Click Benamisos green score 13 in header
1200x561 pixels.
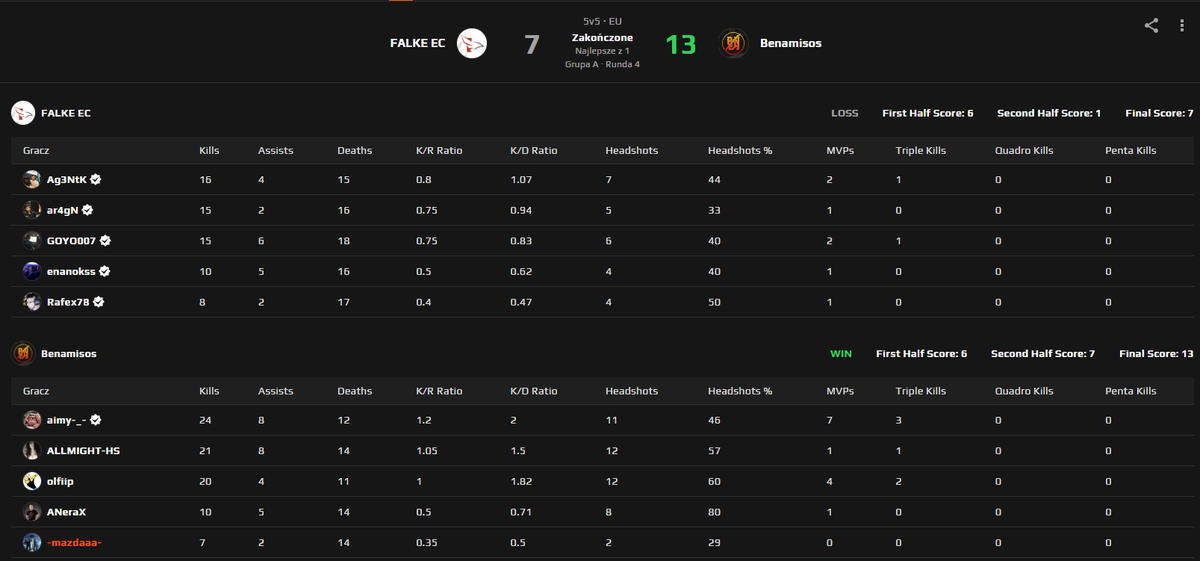[681, 44]
